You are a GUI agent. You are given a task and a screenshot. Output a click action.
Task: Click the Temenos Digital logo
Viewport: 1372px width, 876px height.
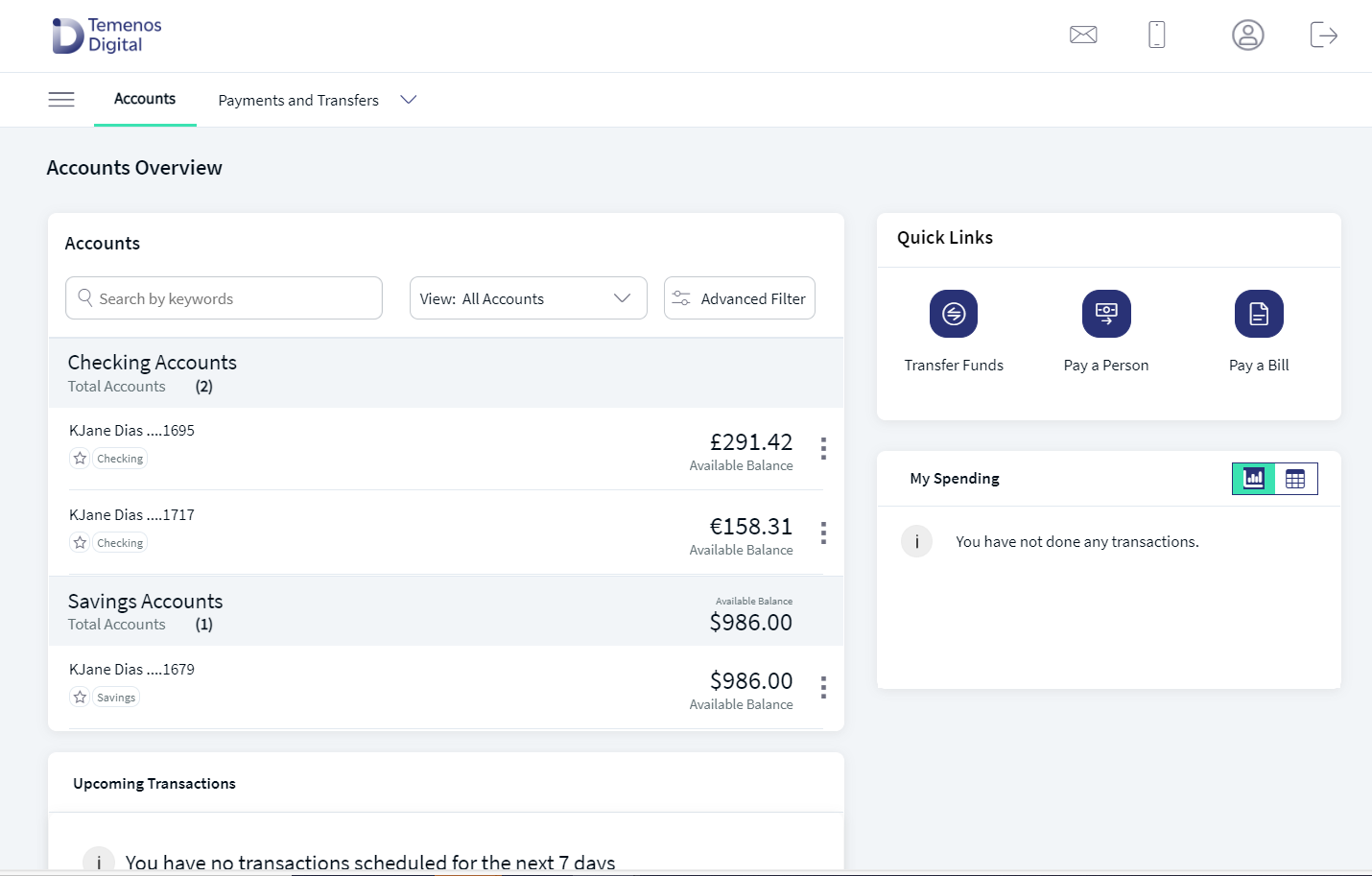[x=106, y=36]
